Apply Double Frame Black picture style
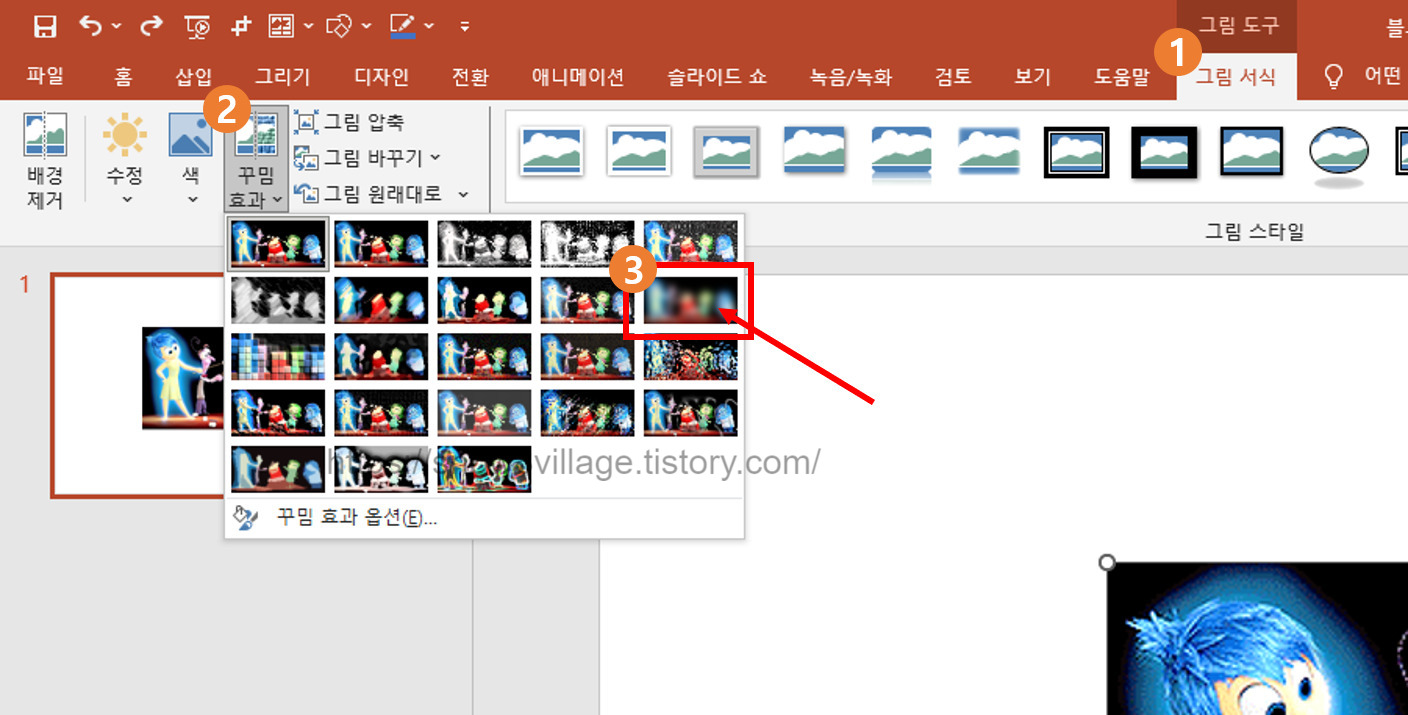This screenshot has width=1408, height=715. coord(1076,152)
